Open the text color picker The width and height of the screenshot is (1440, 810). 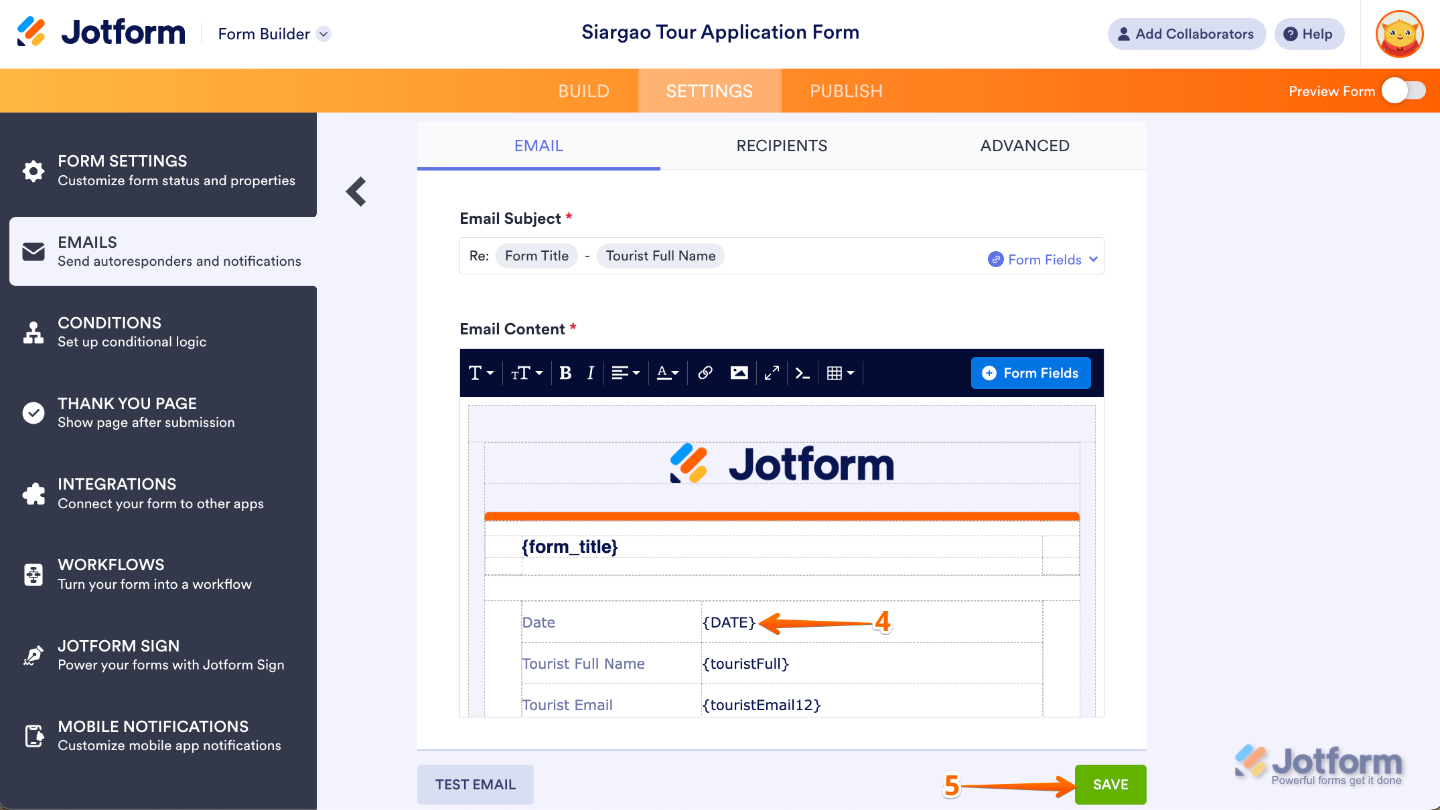coord(667,372)
